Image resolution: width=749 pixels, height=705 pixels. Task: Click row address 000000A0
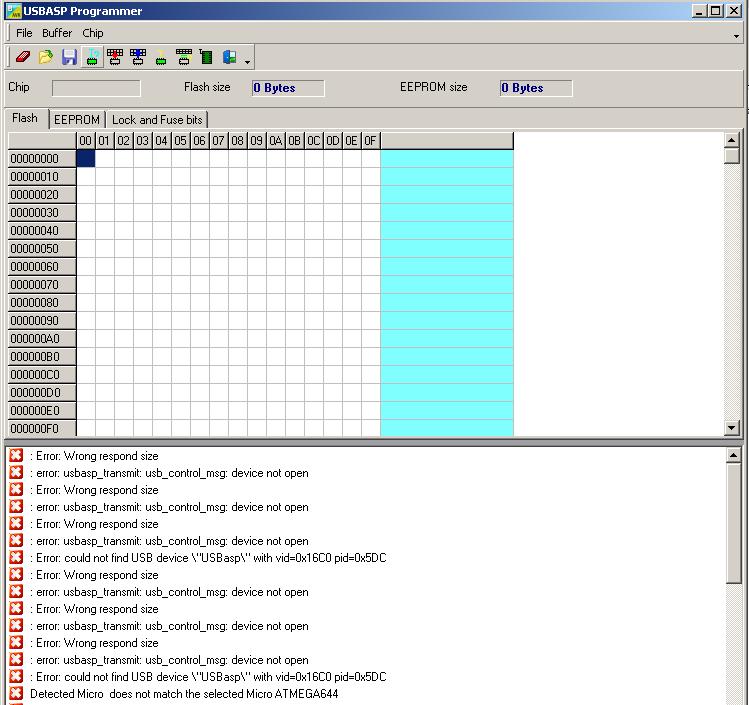42,339
